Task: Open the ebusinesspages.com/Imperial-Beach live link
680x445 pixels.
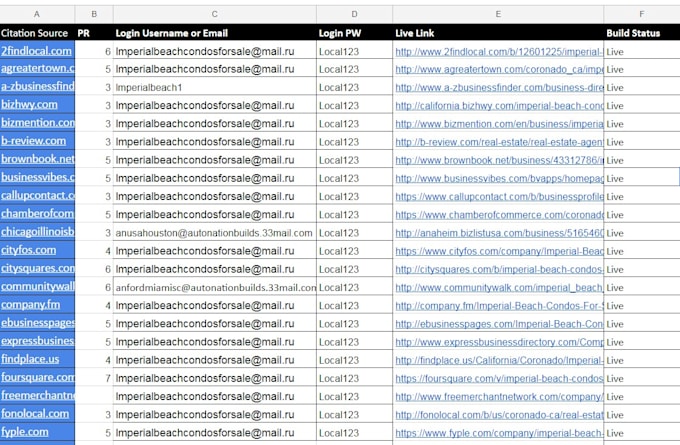Action: pyautogui.click(x=499, y=324)
